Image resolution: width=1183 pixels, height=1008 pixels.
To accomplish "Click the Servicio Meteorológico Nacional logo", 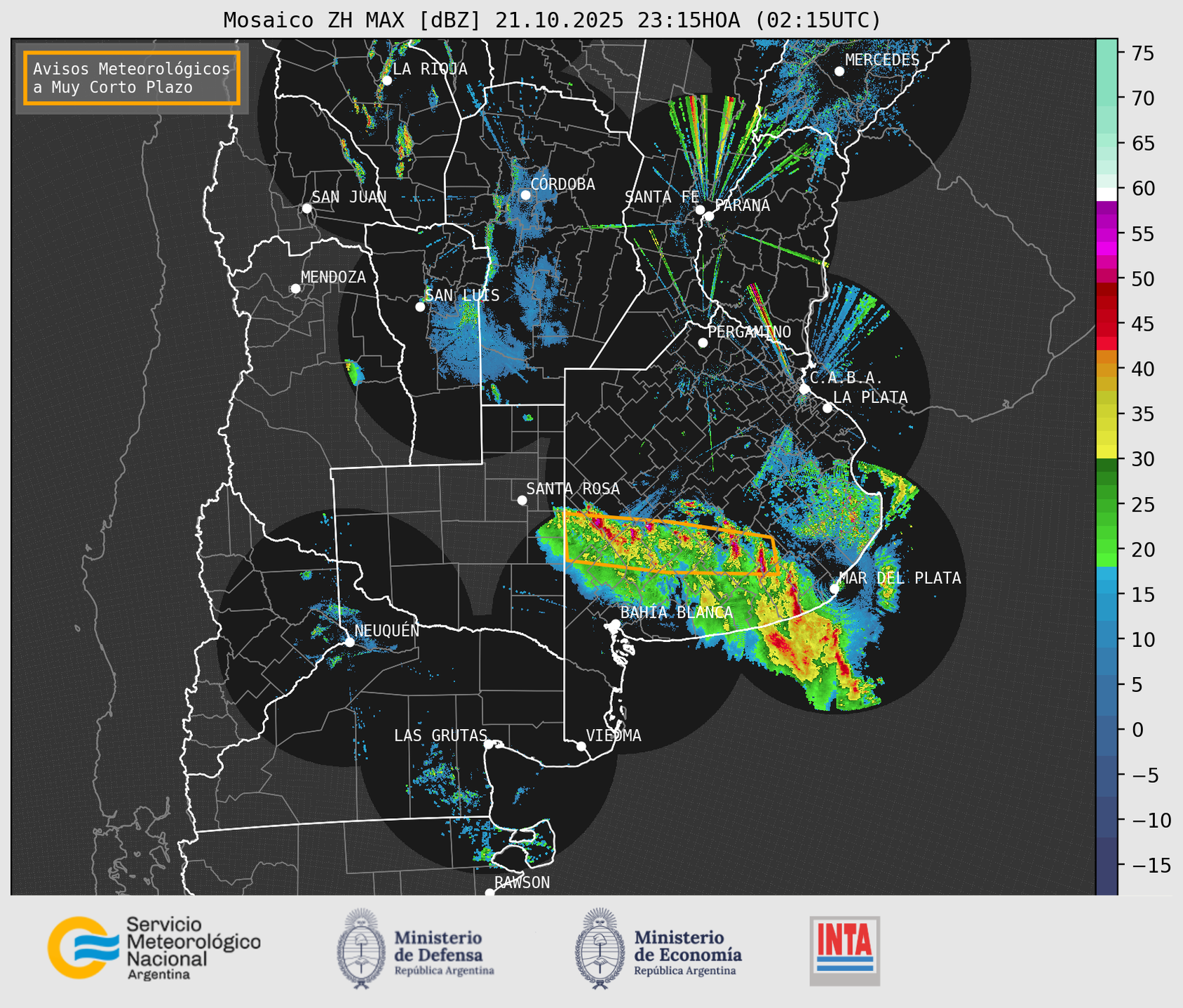I will pos(154,948).
